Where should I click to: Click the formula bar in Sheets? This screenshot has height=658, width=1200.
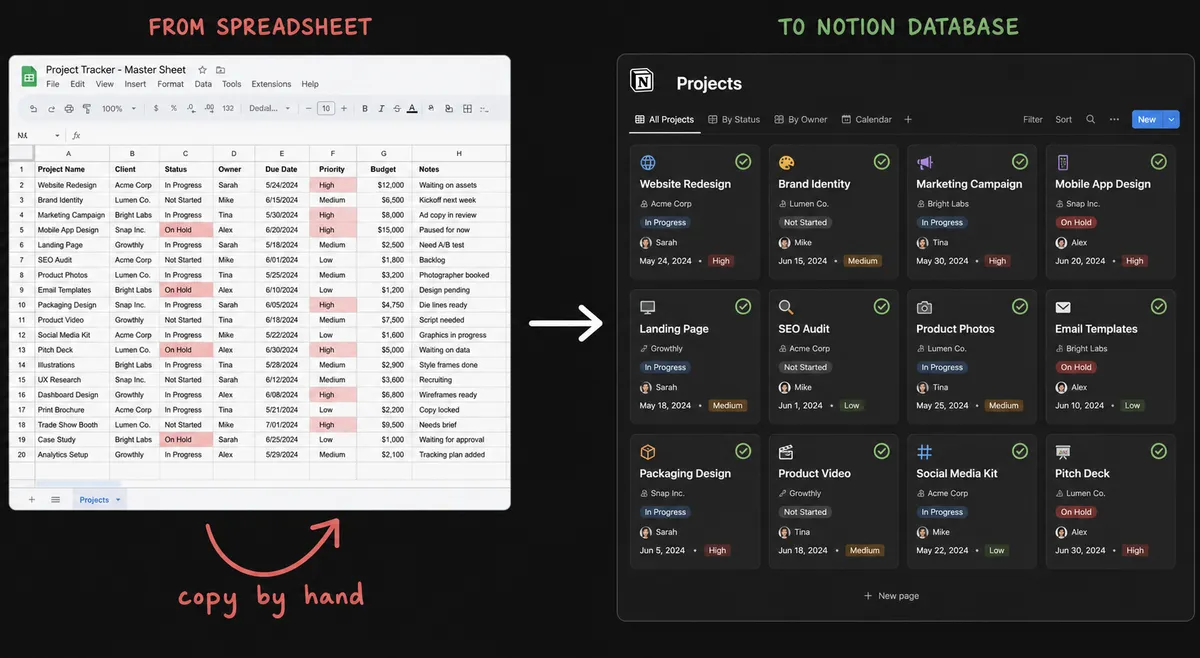coord(295,135)
